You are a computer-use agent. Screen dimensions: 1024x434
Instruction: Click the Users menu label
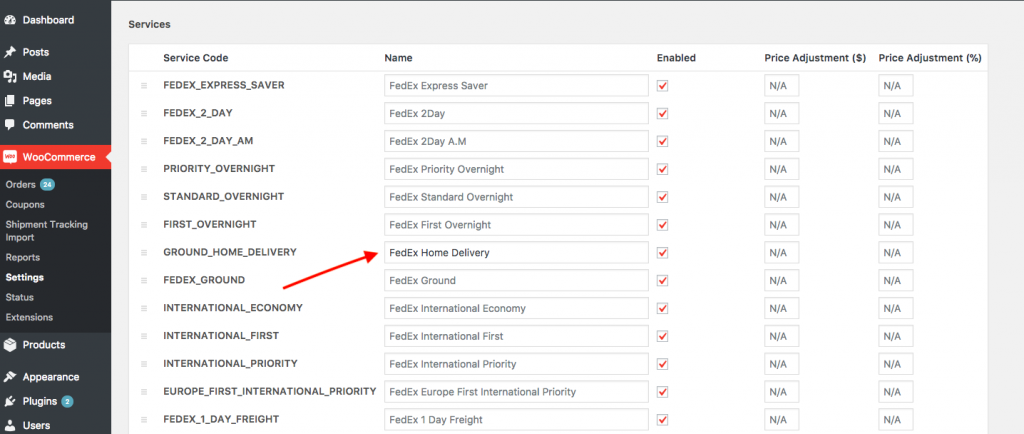pyautogui.click(x=37, y=426)
